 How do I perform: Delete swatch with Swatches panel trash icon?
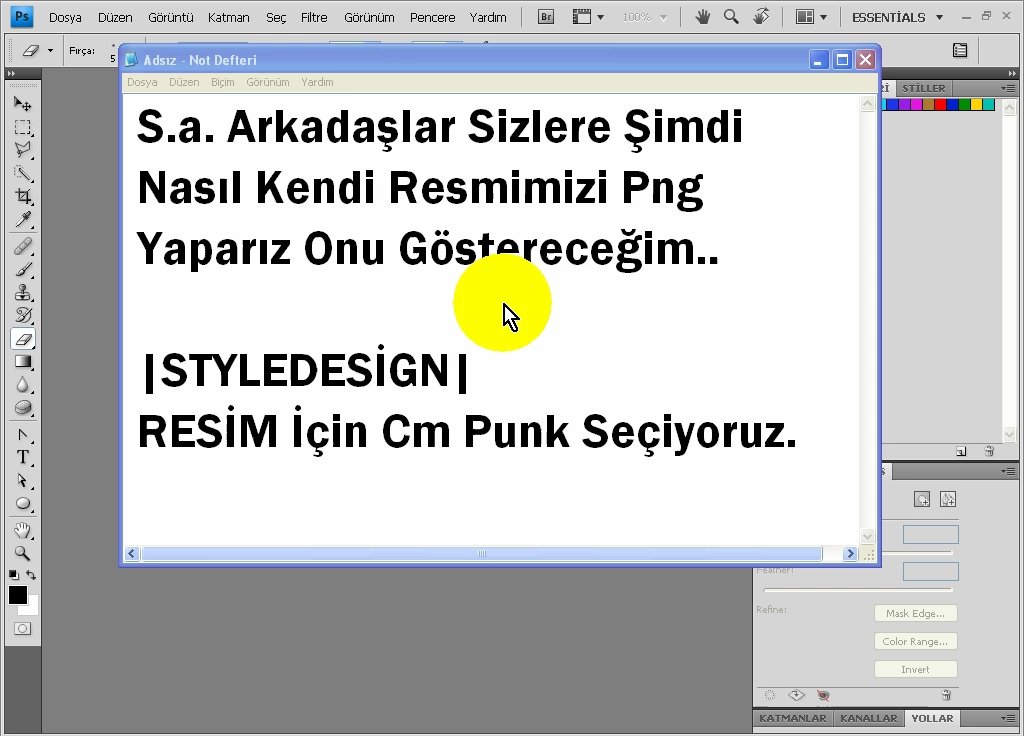pyautogui.click(x=989, y=451)
